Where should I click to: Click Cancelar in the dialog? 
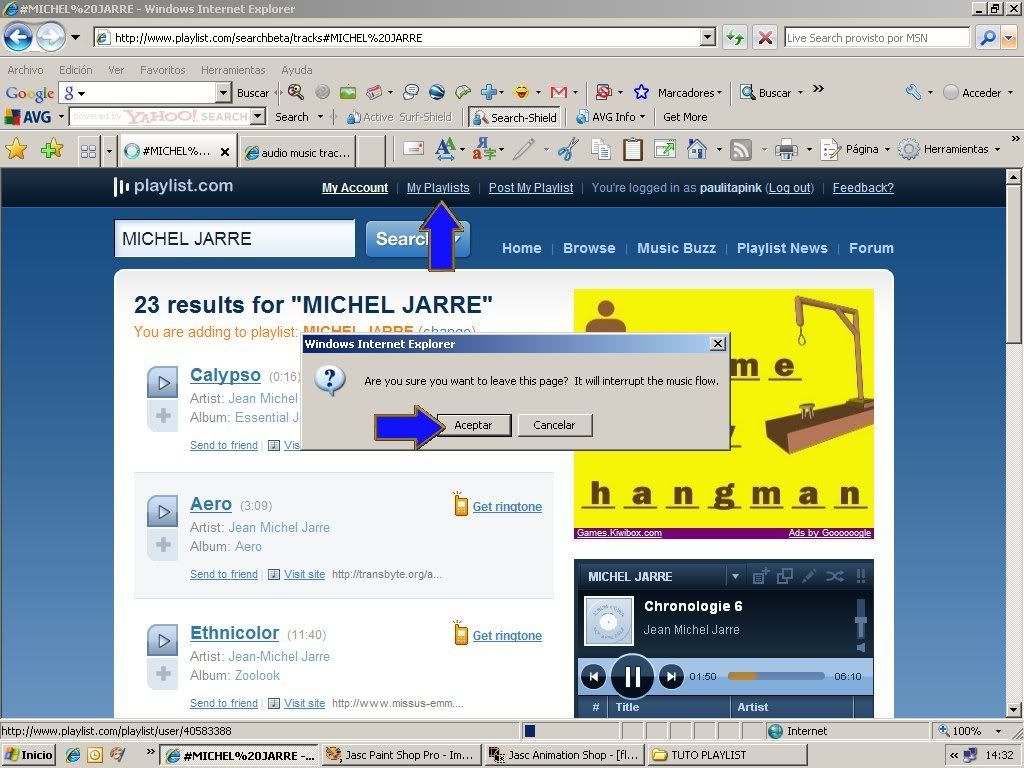[x=554, y=425]
